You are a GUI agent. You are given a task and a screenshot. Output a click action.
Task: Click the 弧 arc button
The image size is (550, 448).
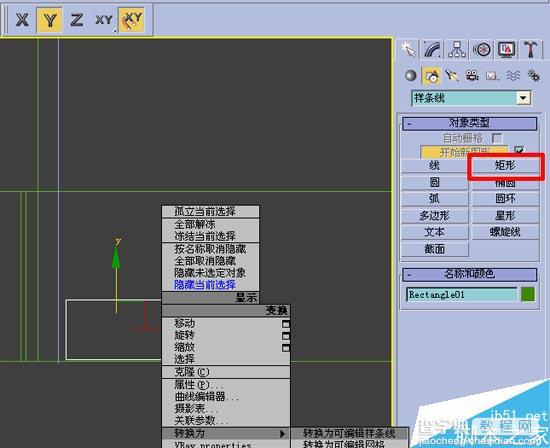point(434,199)
